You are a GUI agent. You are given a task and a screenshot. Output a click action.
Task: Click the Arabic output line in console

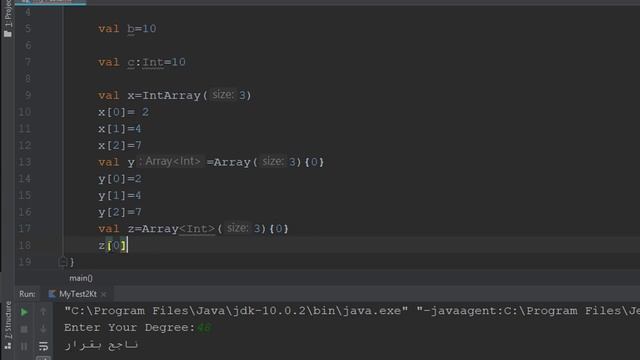coord(101,345)
